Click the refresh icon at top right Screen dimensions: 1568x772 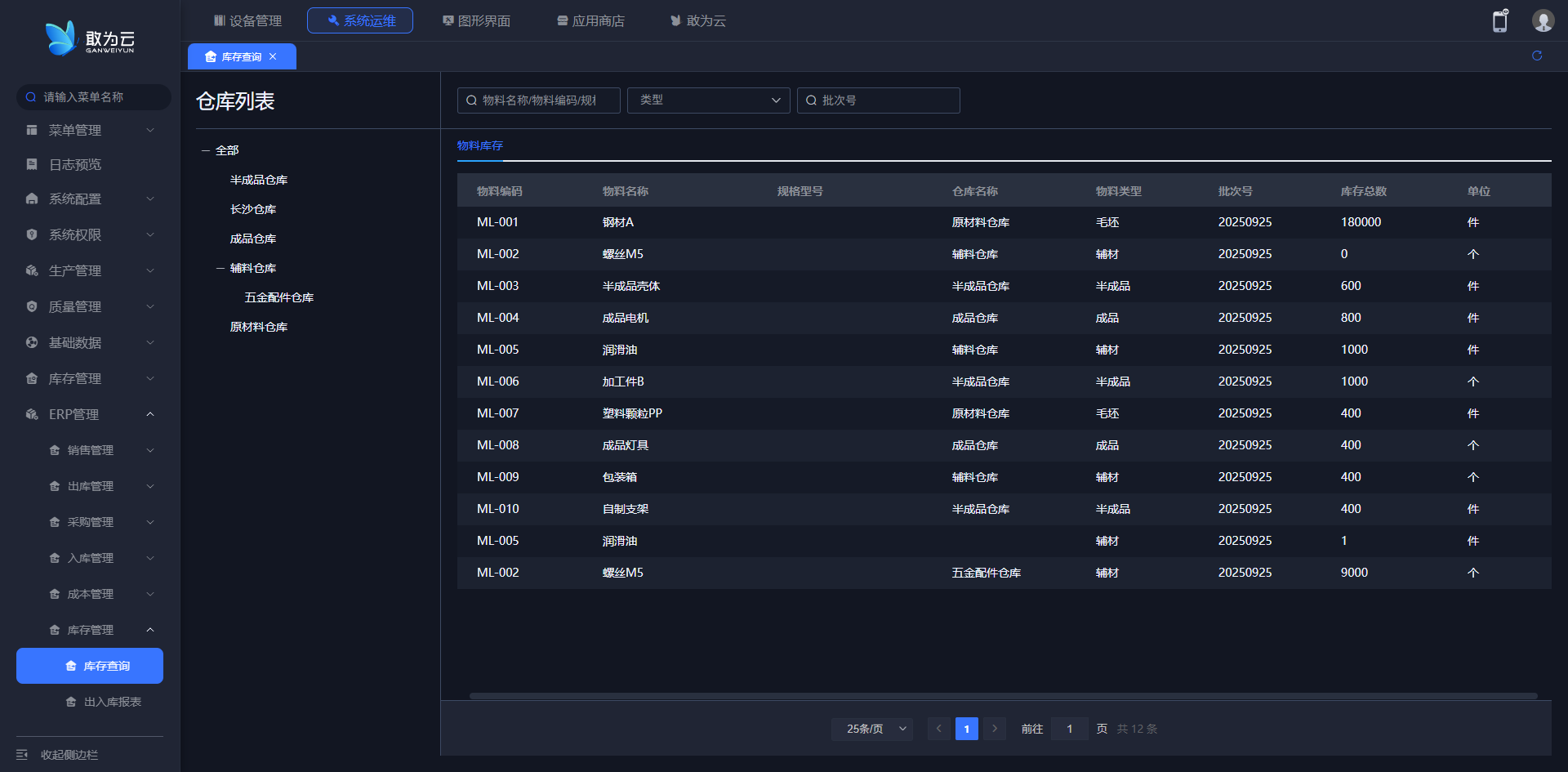(1536, 56)
